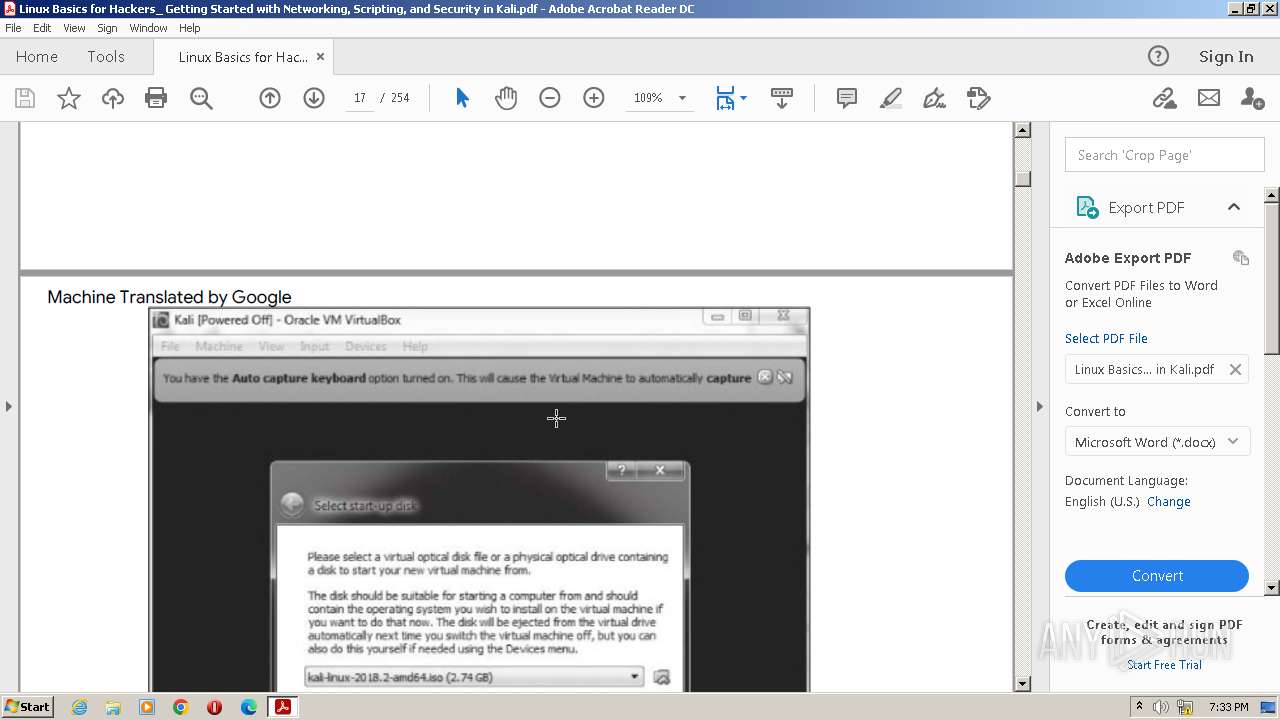The width and height of the screenshot is (1280, 720).
Task: Open the Sign menu
Action: point(107,28)
